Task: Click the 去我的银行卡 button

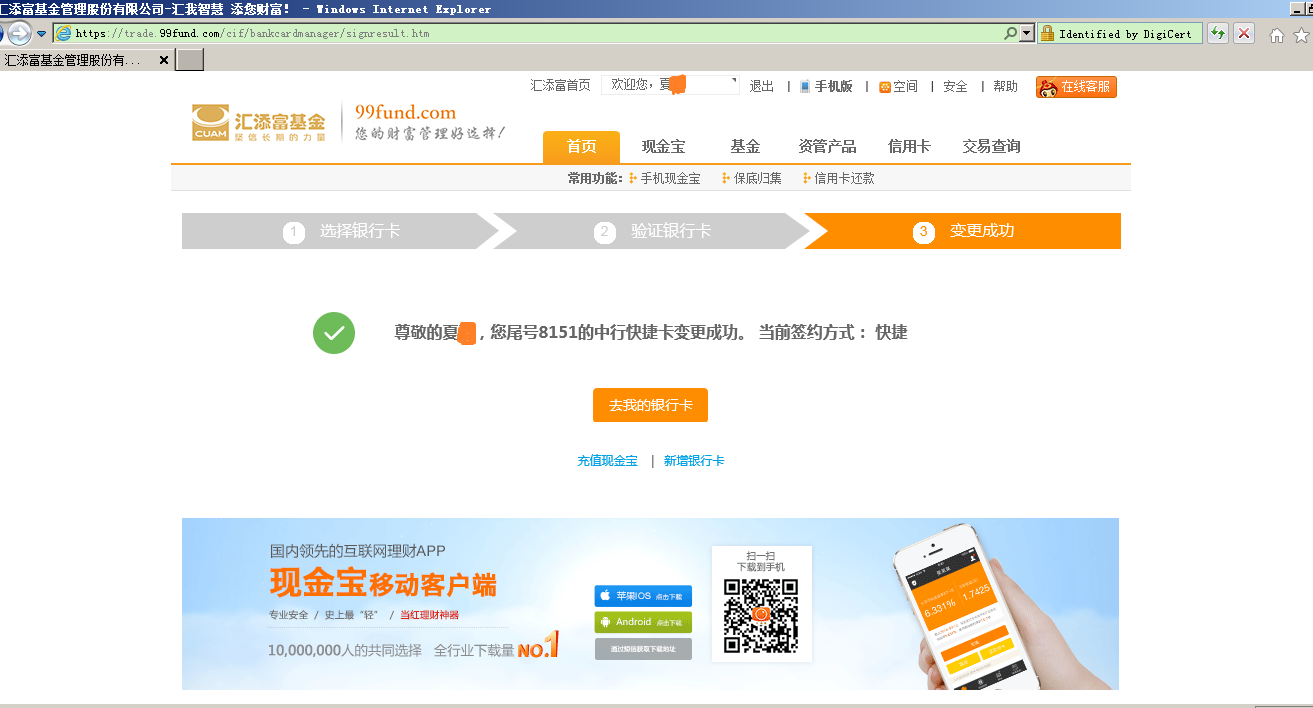Action: [650, 405]
